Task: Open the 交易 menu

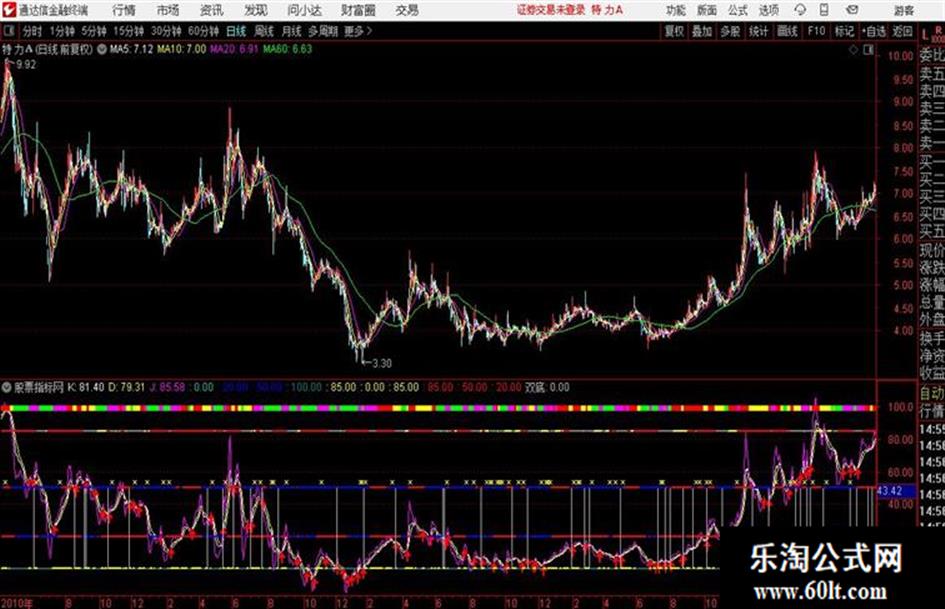Action: point(407,10)
